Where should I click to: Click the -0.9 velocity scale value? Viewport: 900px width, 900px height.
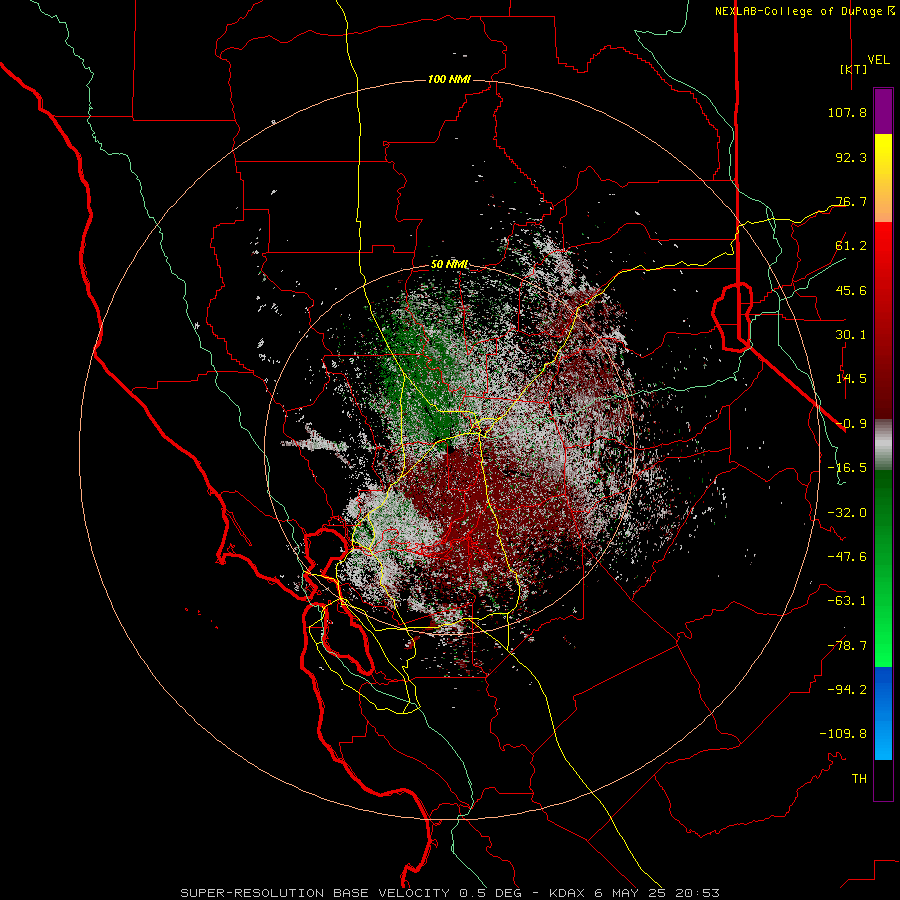(851, 424)
